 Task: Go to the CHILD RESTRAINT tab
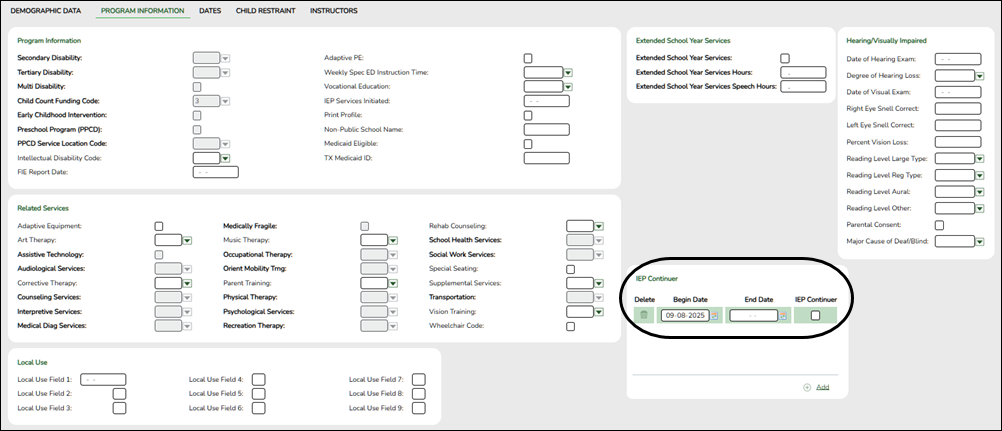click(x=265, y=11)
